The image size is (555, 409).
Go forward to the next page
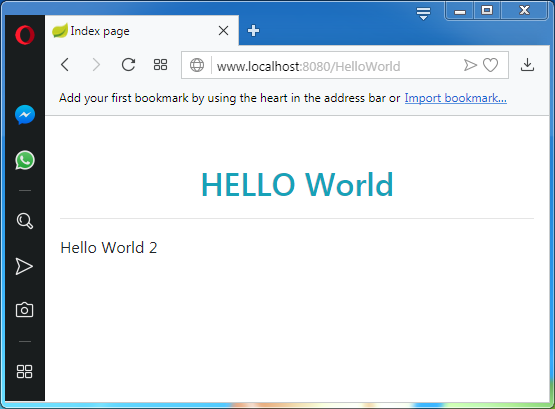(x=96, y=65)
